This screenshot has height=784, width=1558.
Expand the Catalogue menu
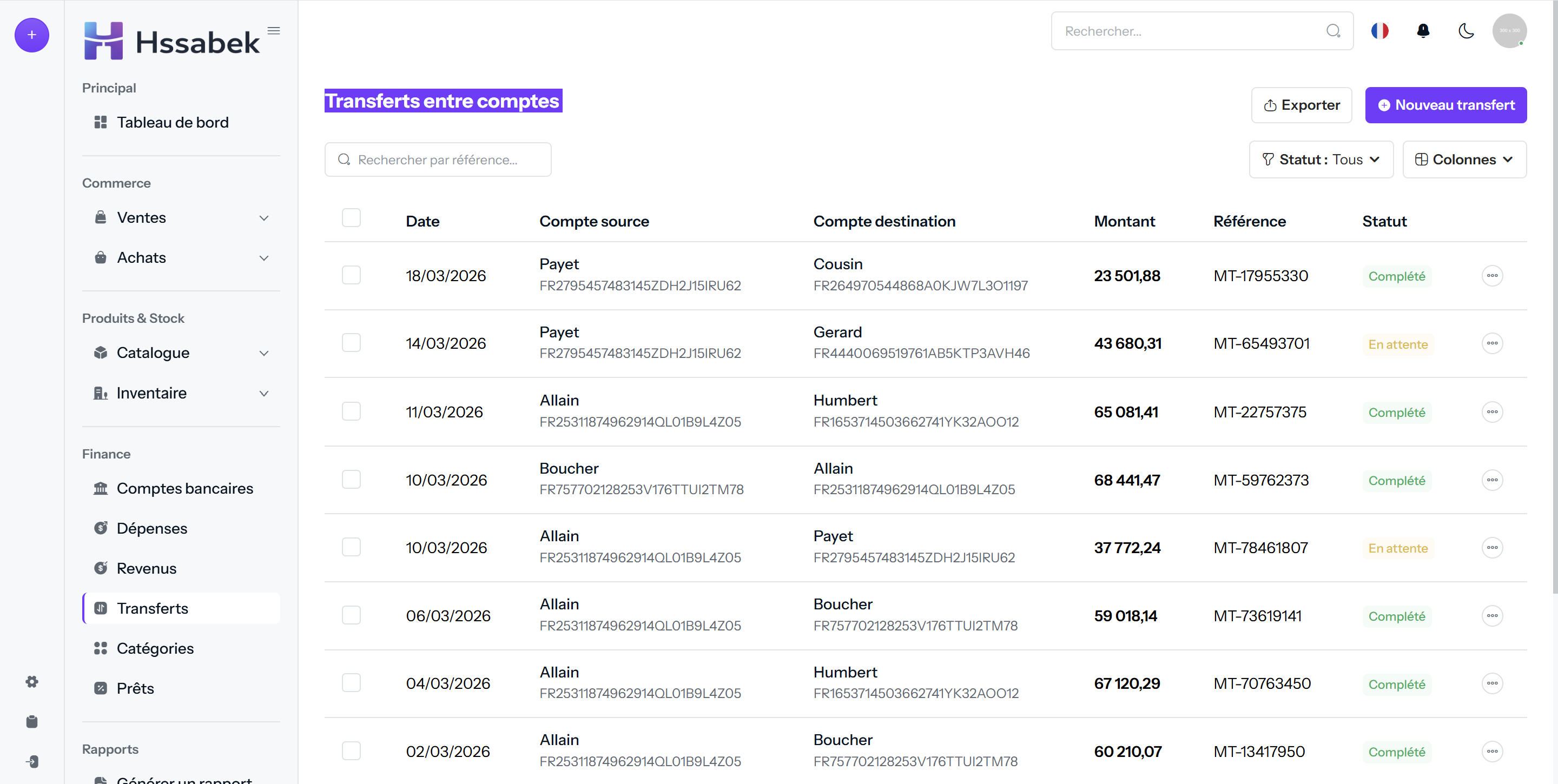pos(181,353)
